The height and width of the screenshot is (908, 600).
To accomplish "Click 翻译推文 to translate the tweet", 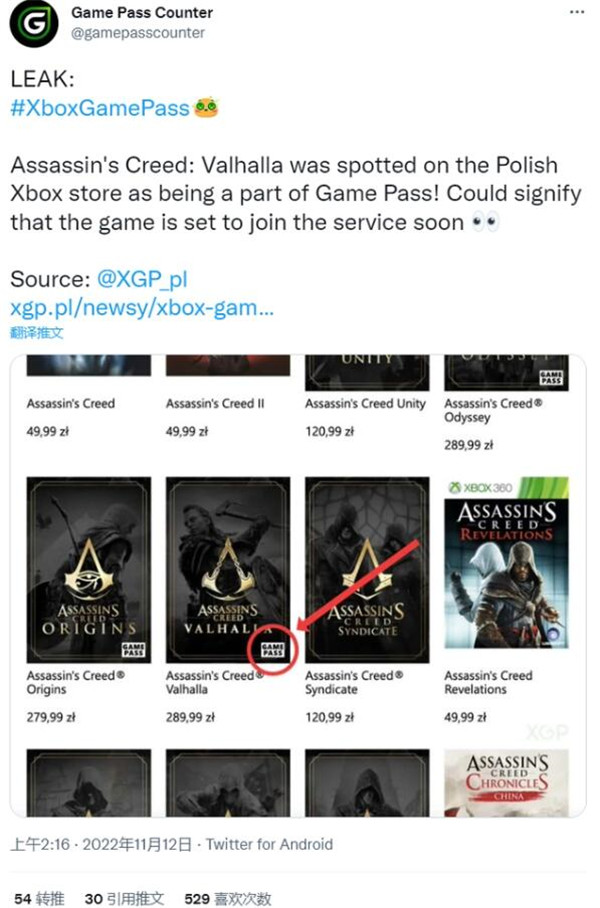I will 36,332.
